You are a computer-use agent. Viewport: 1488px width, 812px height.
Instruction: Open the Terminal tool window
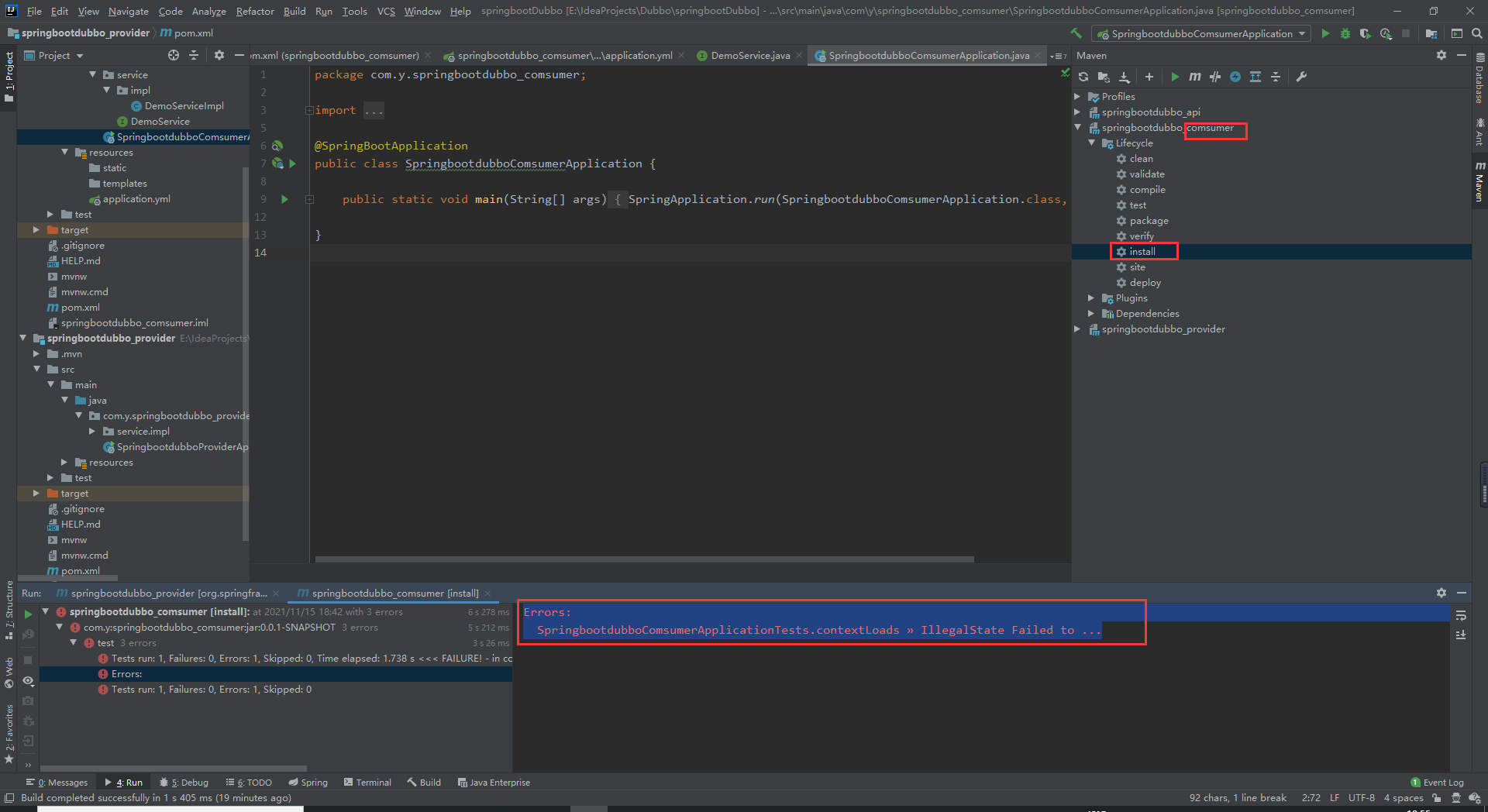coord(367,783)
